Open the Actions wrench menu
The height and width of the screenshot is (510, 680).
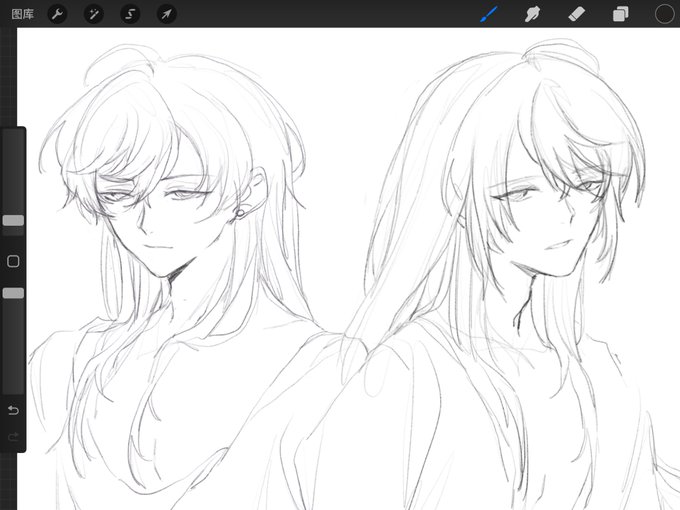[x=57, y=14]
